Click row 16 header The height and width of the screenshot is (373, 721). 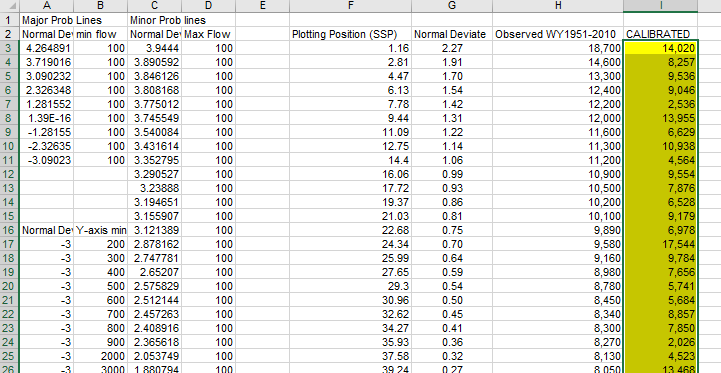(x=9, y=230)
